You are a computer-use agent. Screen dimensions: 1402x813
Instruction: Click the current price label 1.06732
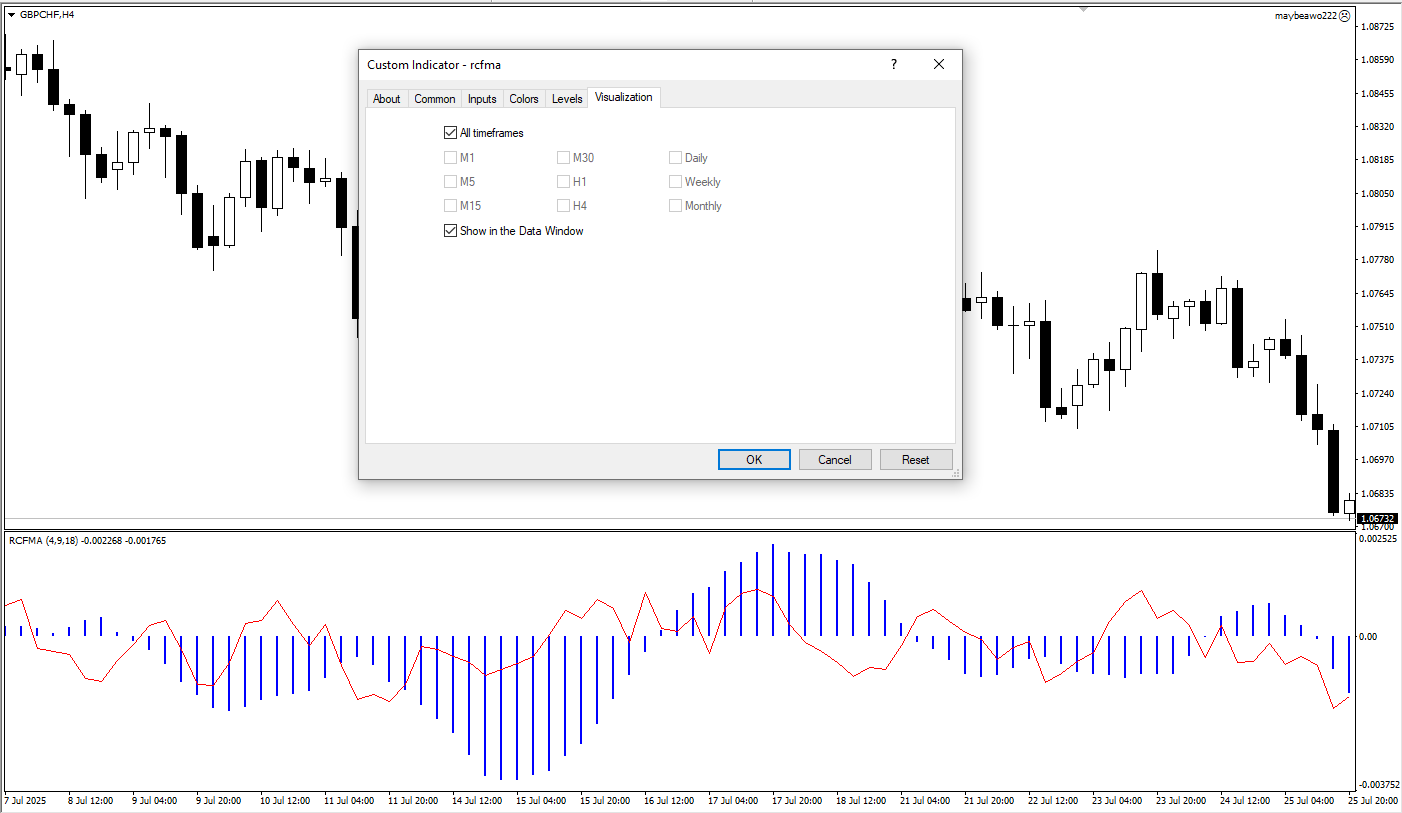[1379, 519]
